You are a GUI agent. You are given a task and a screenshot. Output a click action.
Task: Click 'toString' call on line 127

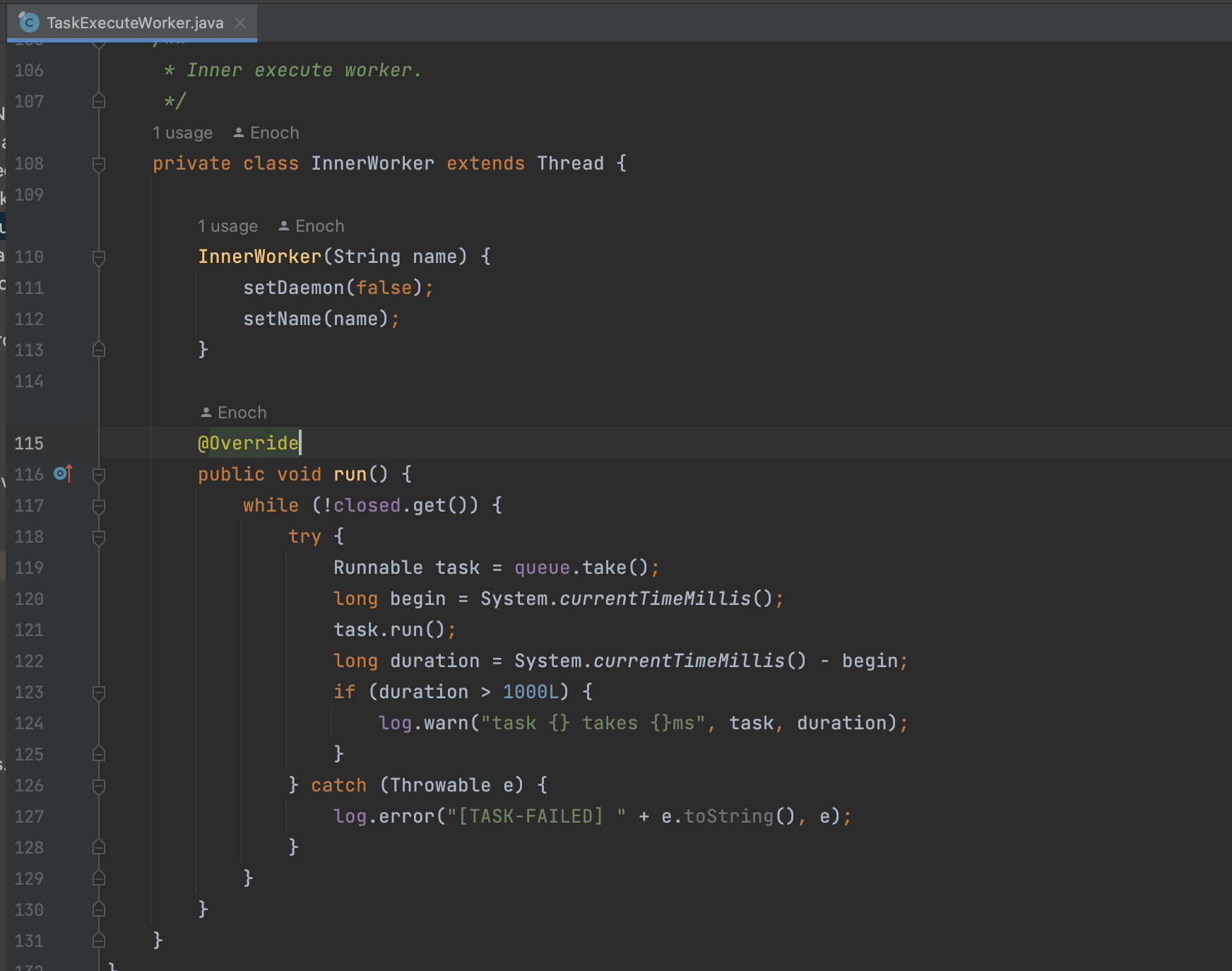[728, 816]
